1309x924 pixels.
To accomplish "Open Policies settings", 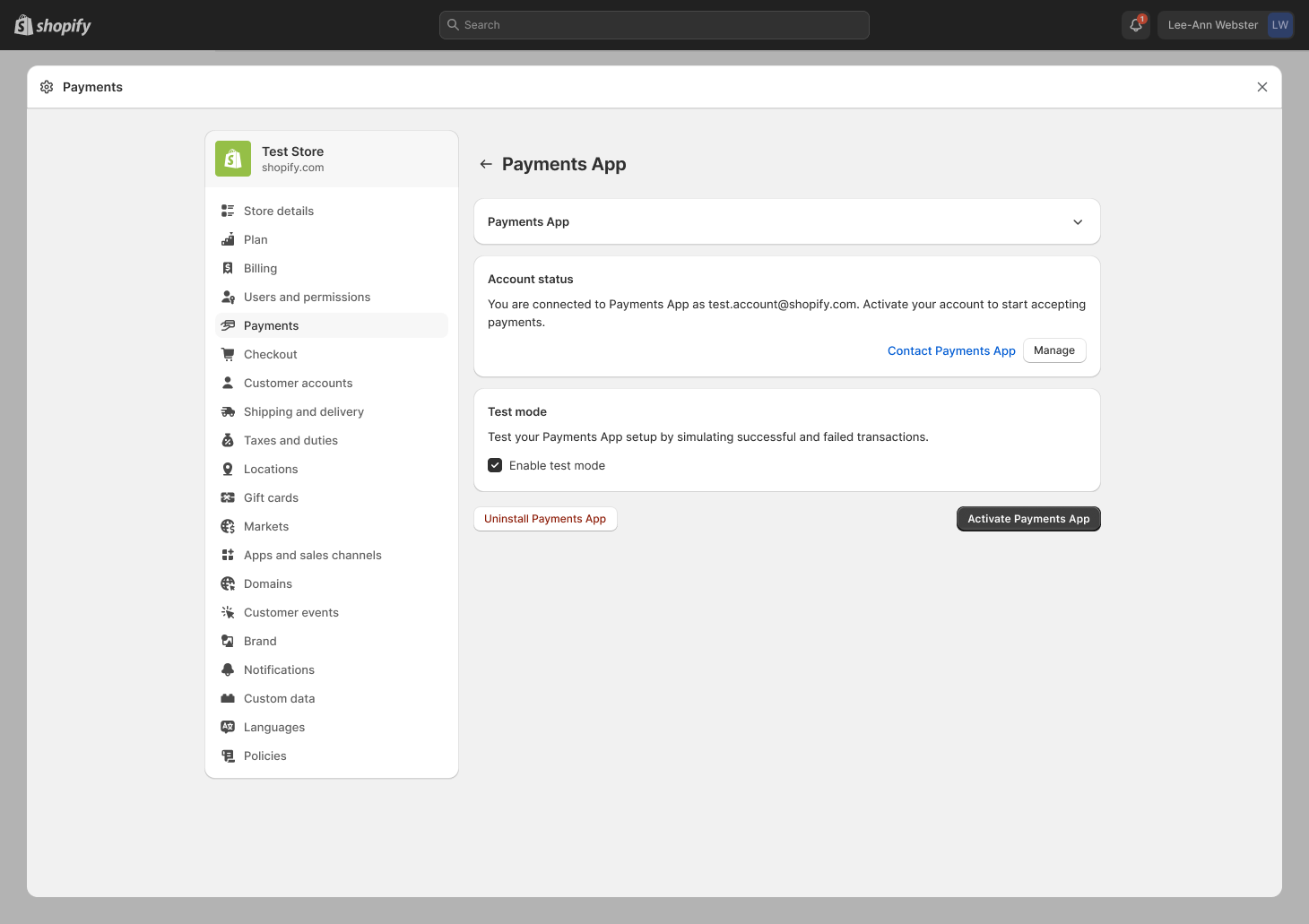I will [x=332, y=756].
